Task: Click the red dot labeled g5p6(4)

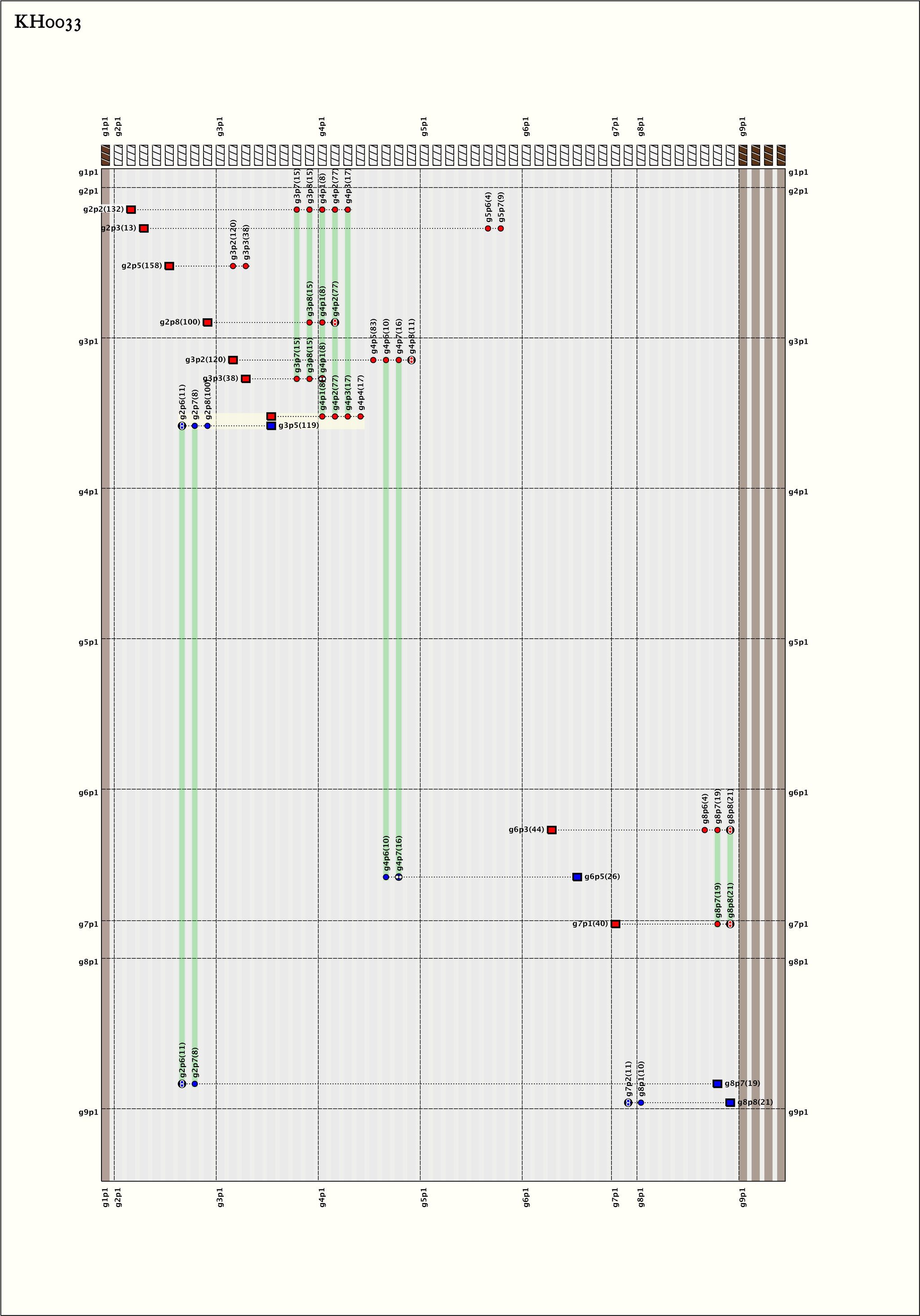Action: pyautogui.click(x=488, y=229)
